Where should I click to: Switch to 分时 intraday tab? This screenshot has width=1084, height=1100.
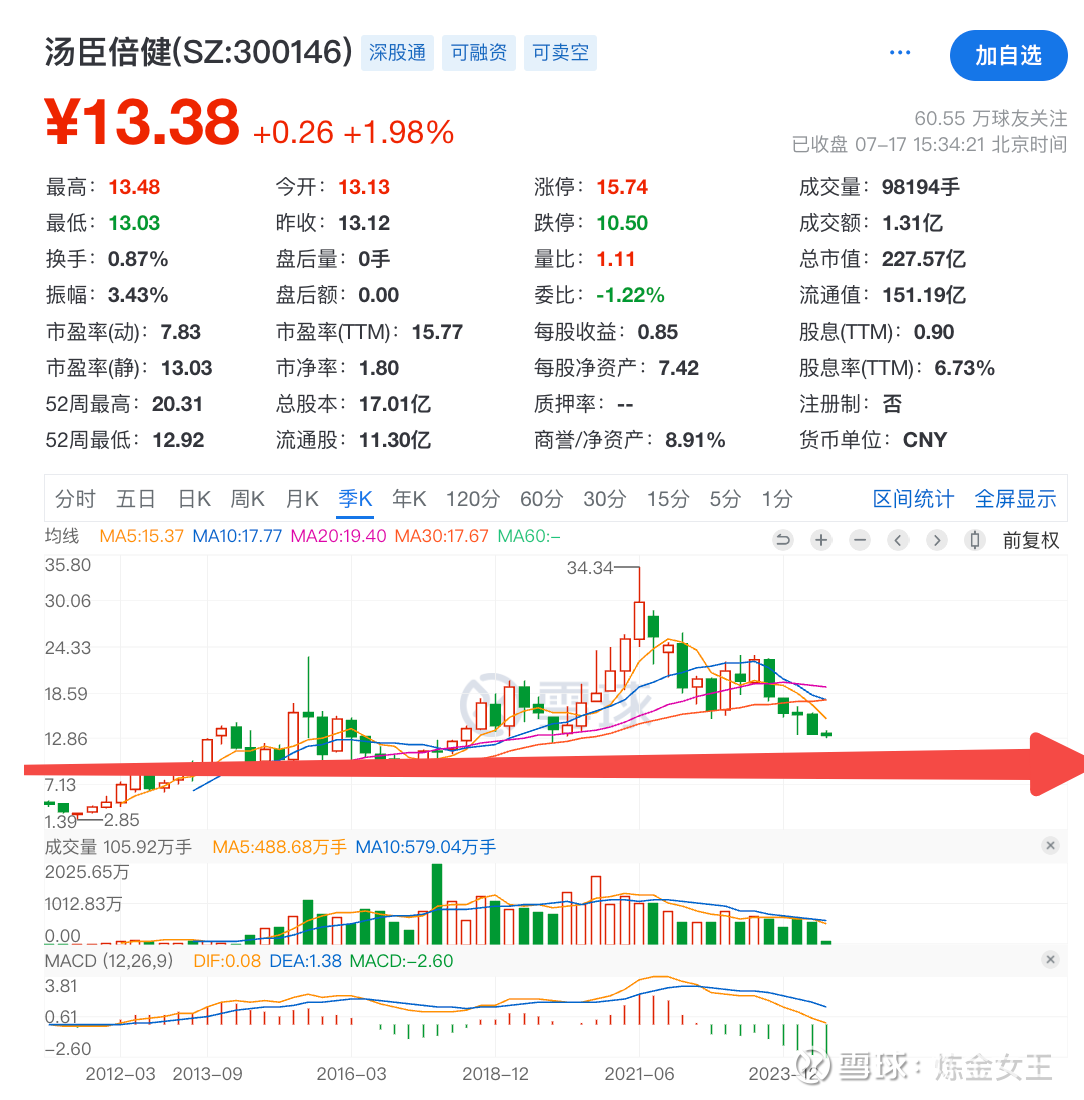click(75, 499)
